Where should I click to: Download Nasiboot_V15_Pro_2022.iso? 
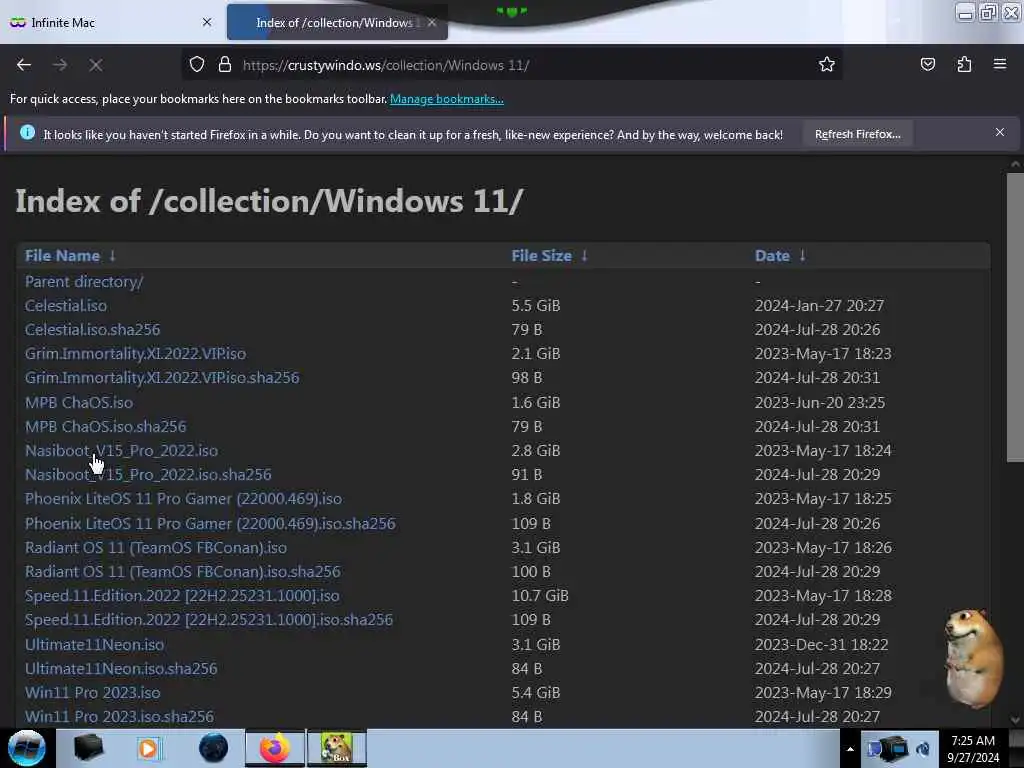point(121,451)
